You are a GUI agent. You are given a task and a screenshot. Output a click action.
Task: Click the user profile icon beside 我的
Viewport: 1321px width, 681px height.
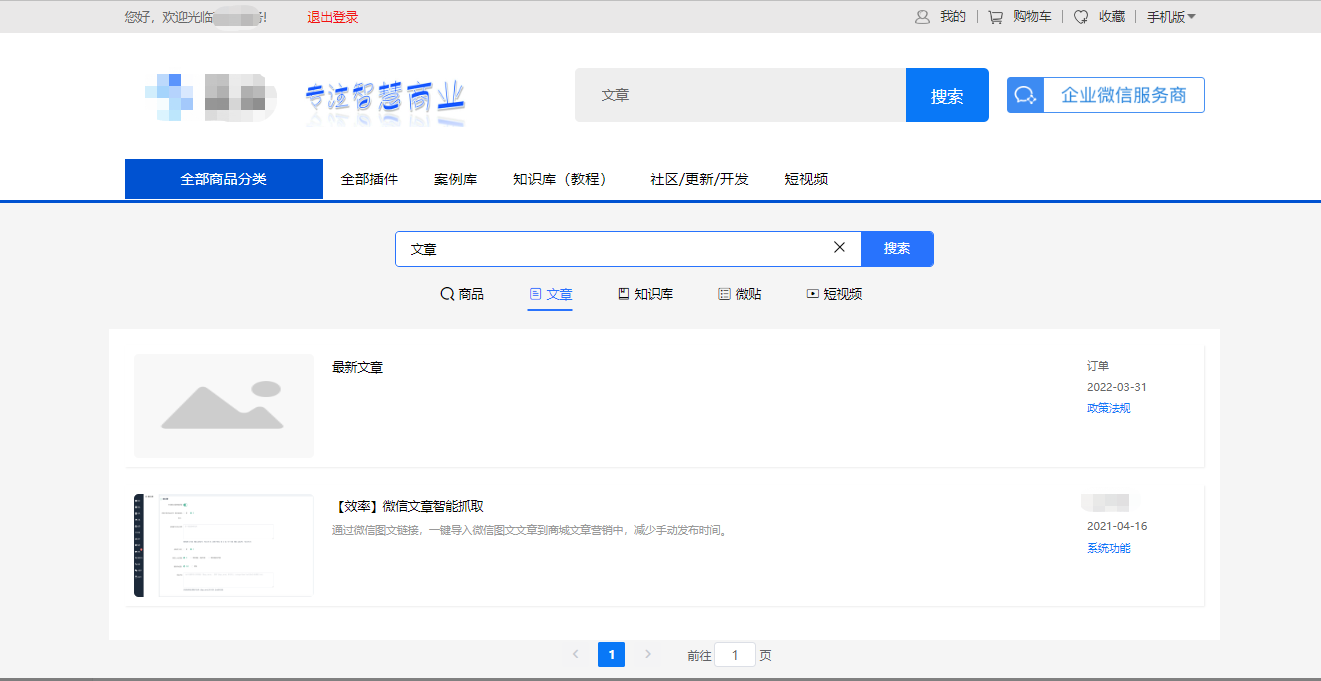(922, 17)
